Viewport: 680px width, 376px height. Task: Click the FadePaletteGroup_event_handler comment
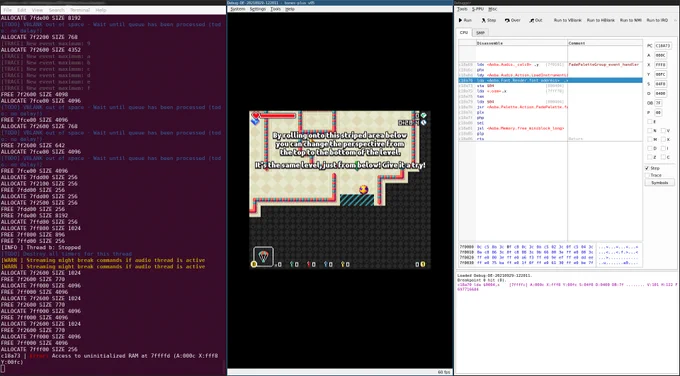603,64
